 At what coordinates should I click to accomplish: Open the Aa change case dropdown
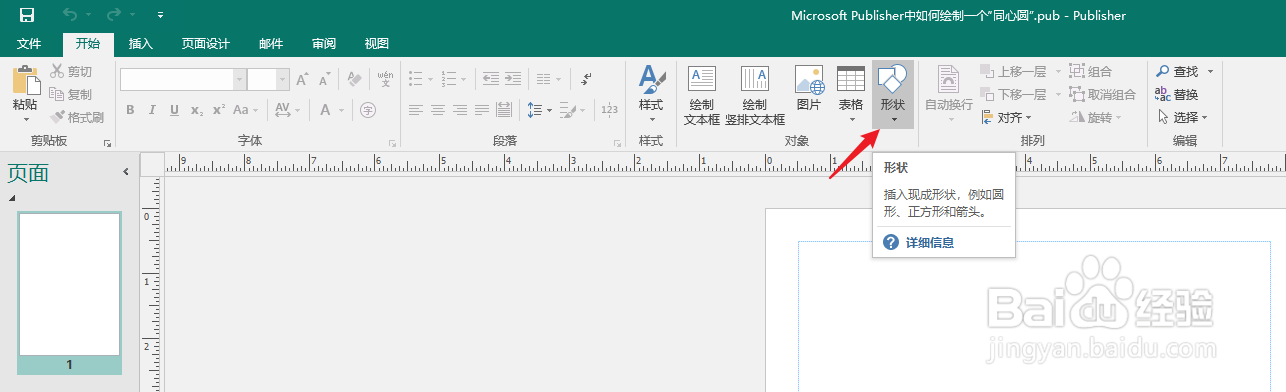click(x=246, y=110)
